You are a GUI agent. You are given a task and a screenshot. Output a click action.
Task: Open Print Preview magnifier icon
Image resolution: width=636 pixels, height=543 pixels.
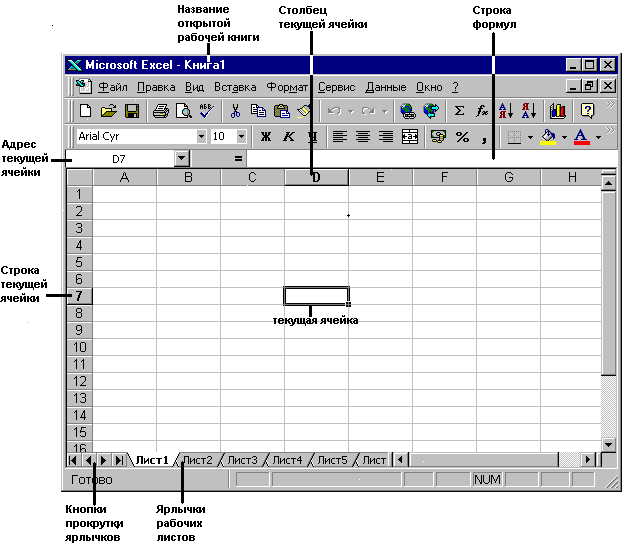184,111
